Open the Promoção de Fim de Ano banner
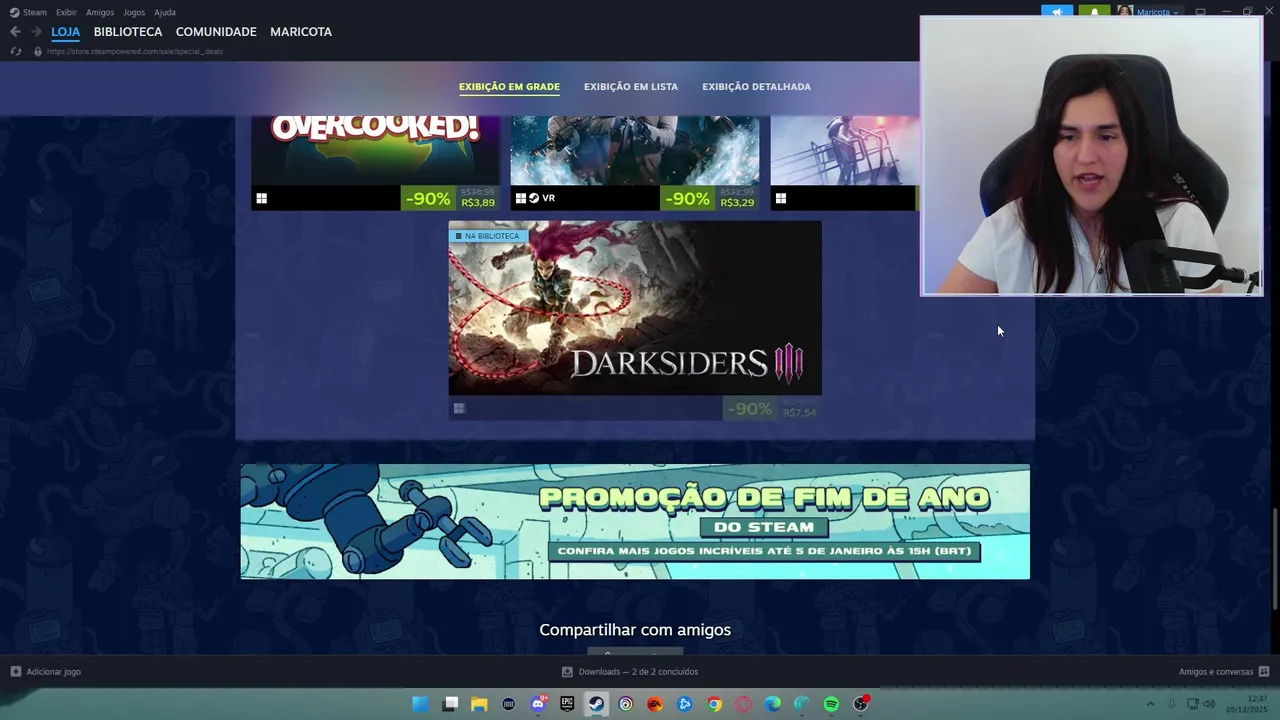 pyautogui.click(x=635, y=521)
